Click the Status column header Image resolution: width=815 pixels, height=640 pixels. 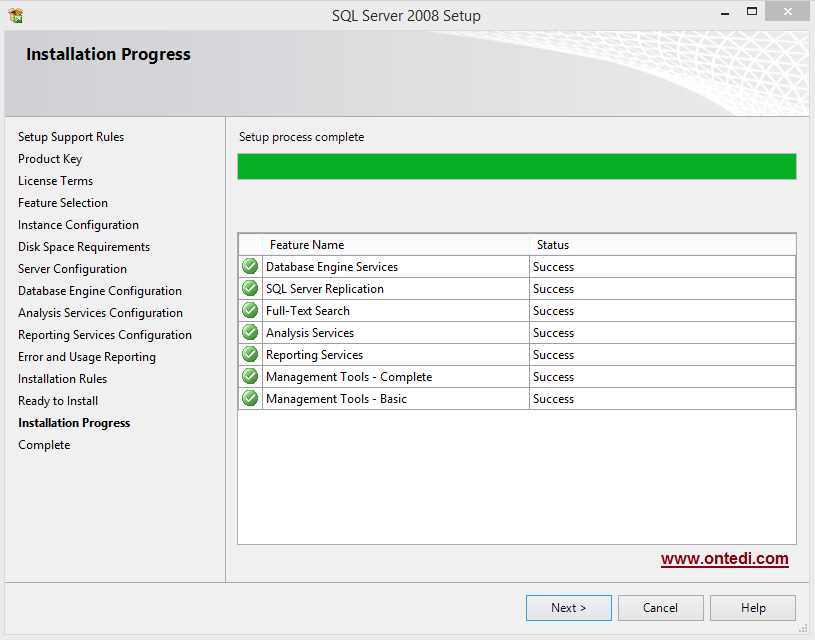tap(663, 244)
